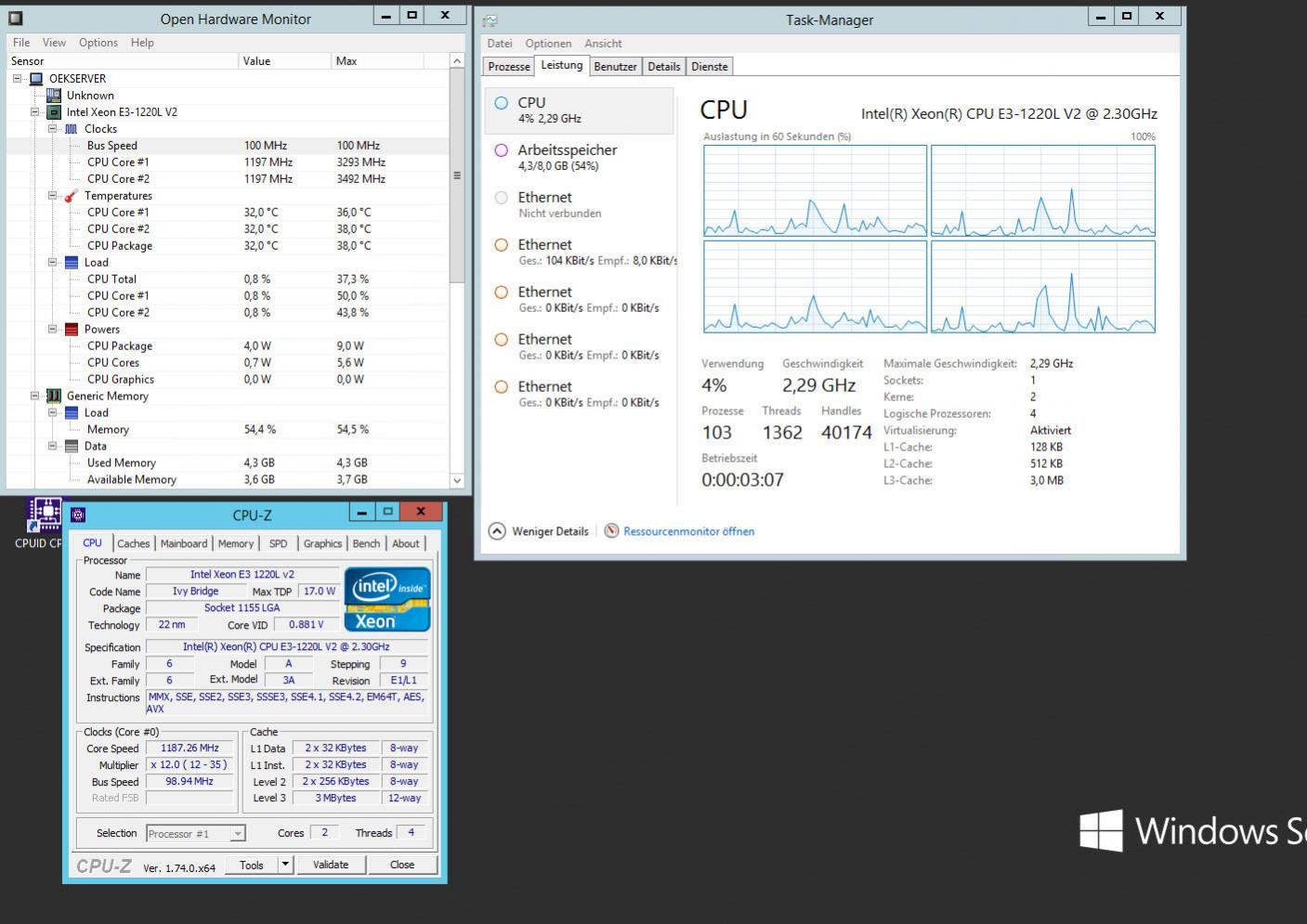Collapse Task-Manager with the Weniger Details arrow icon
This screenshot has width=1307, height=924.
[x=497, y=531]
